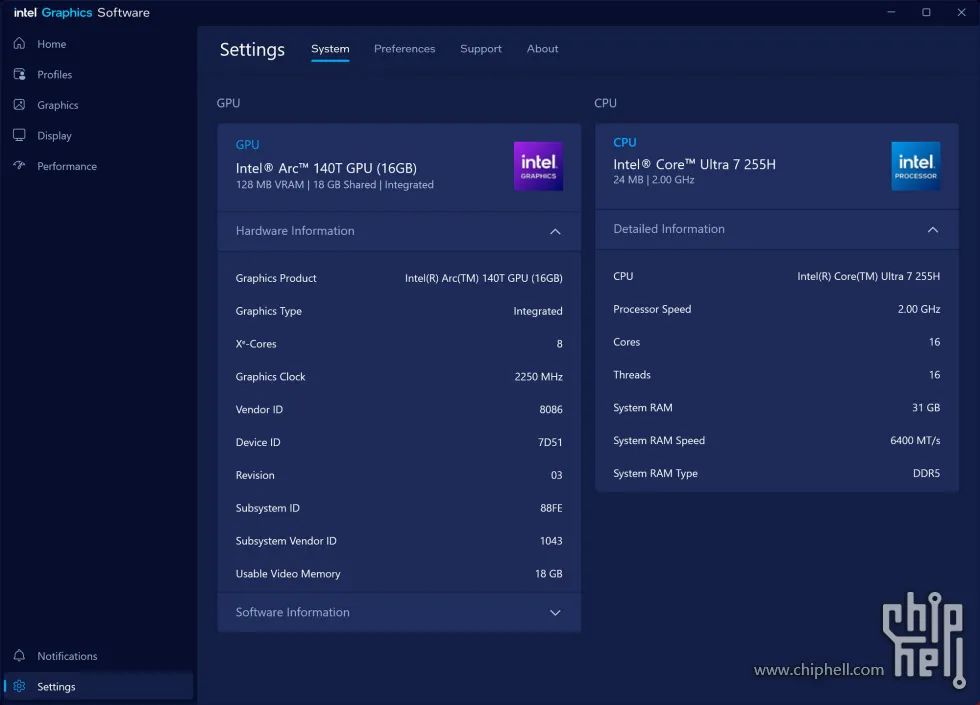Click the '128 MB VRAM | 18 GB Shared | Integrated' line
This screenshot has height=705, width=980.
pos(334,184)
